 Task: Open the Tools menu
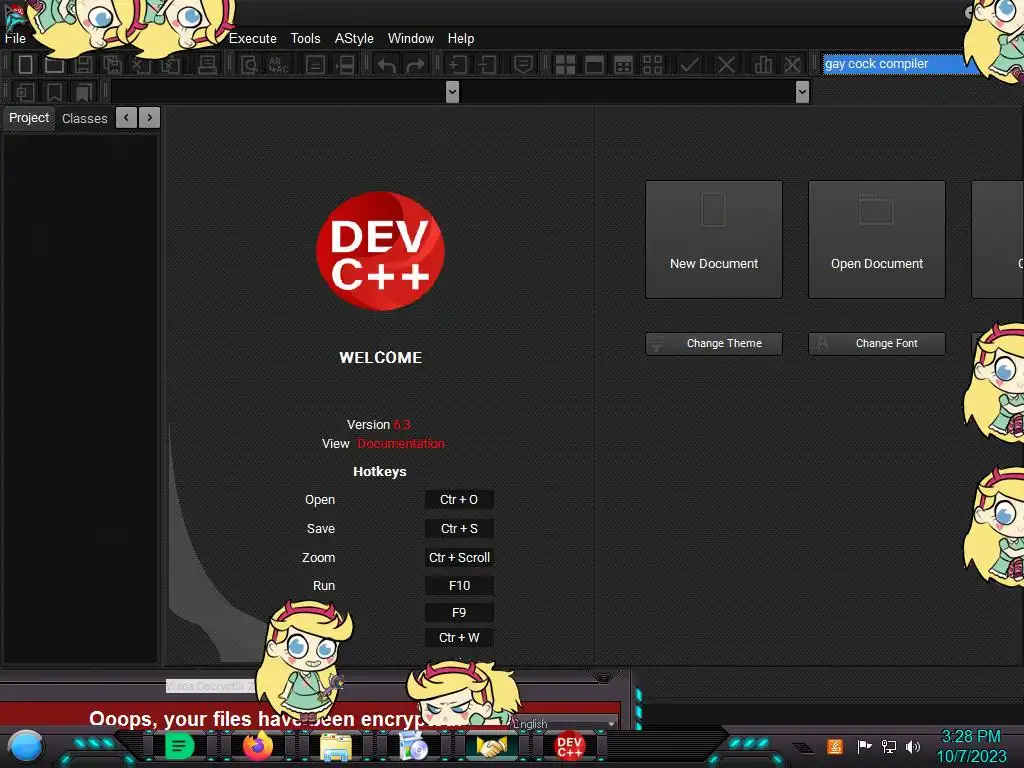tap(306, 39)
